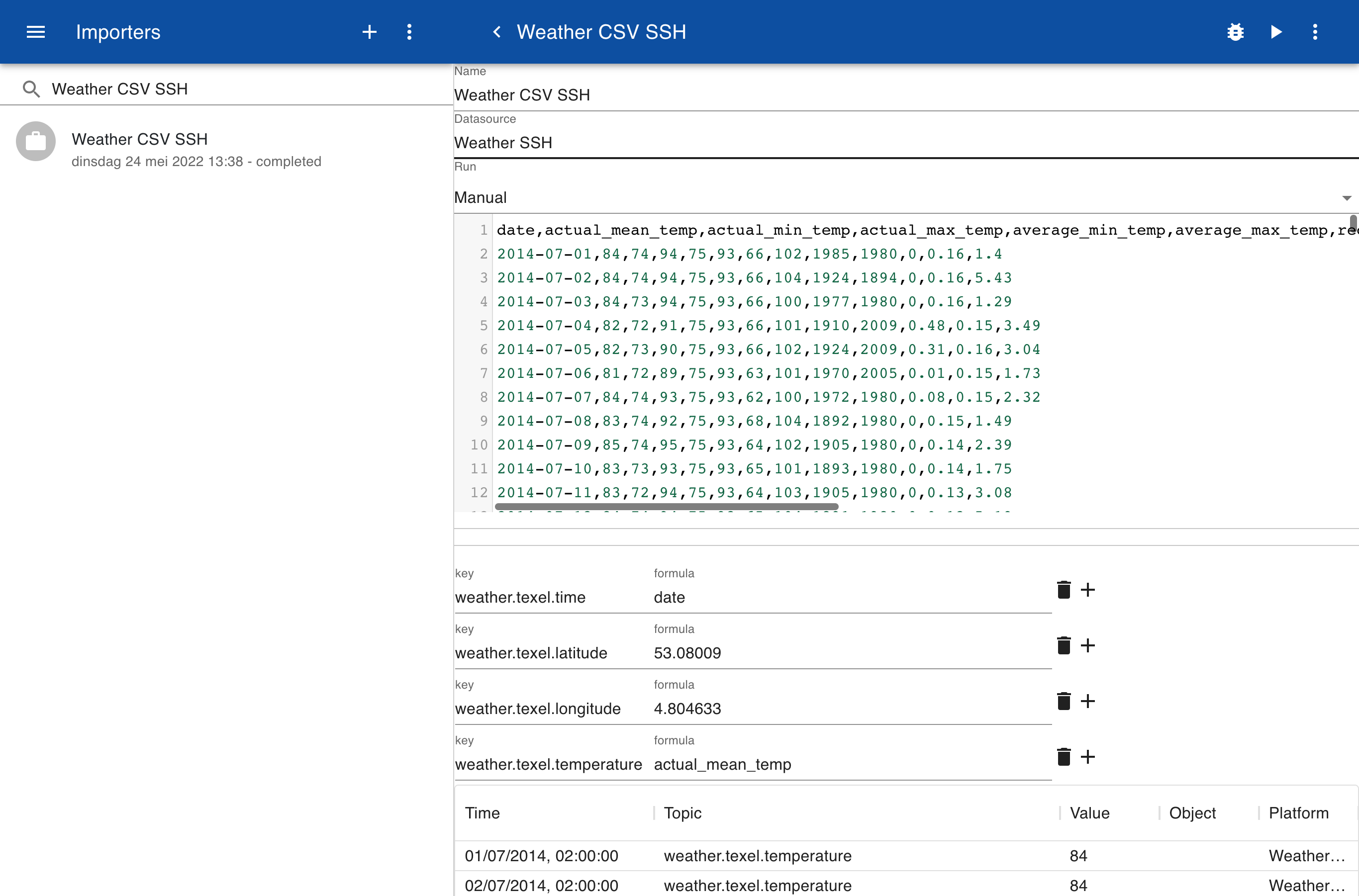Click the vertical scrollbar of the CSV editor
The image size is (1359, 896).
pos(1353,223)
